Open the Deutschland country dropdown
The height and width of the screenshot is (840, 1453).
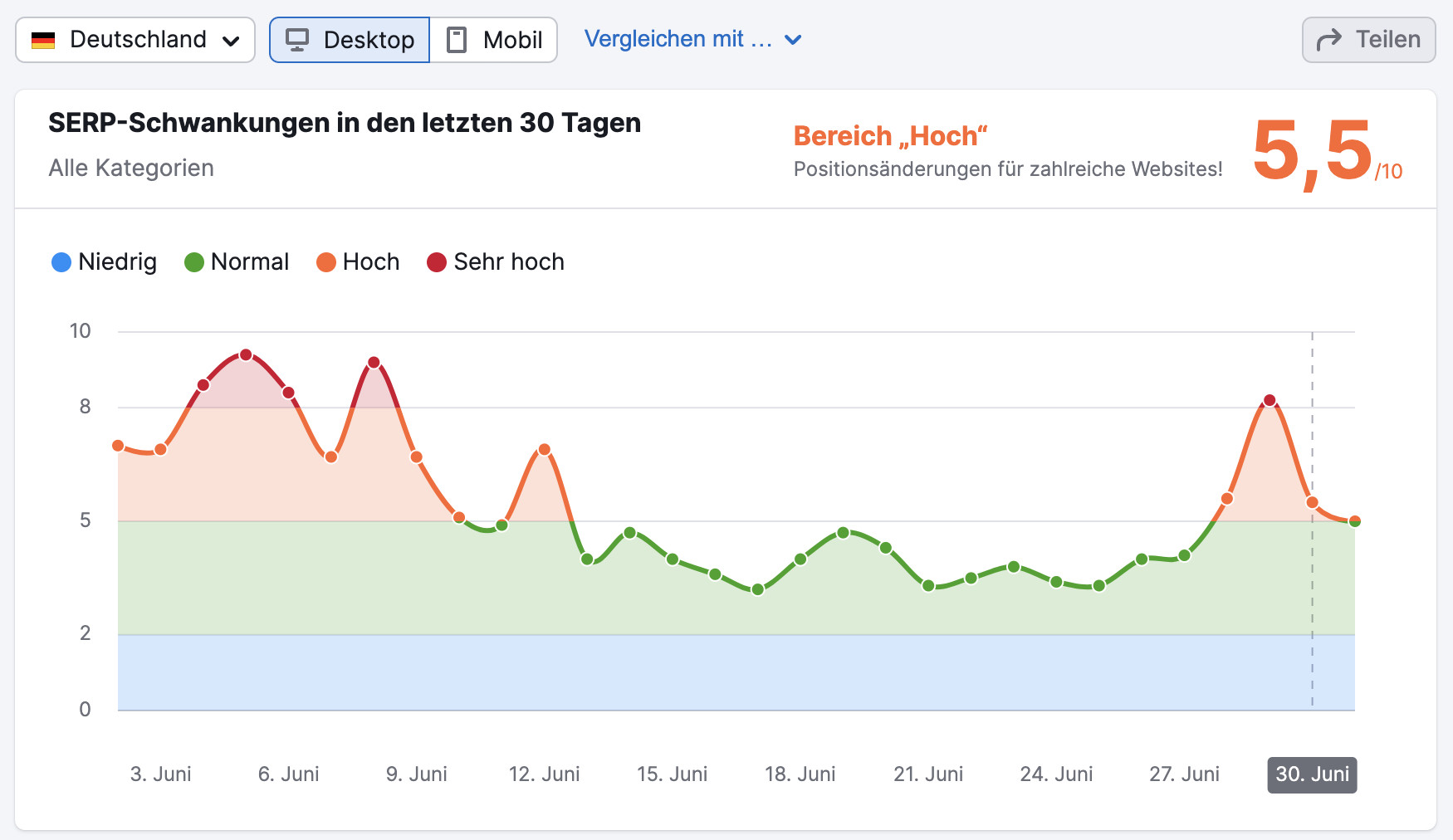pos(135,38)
